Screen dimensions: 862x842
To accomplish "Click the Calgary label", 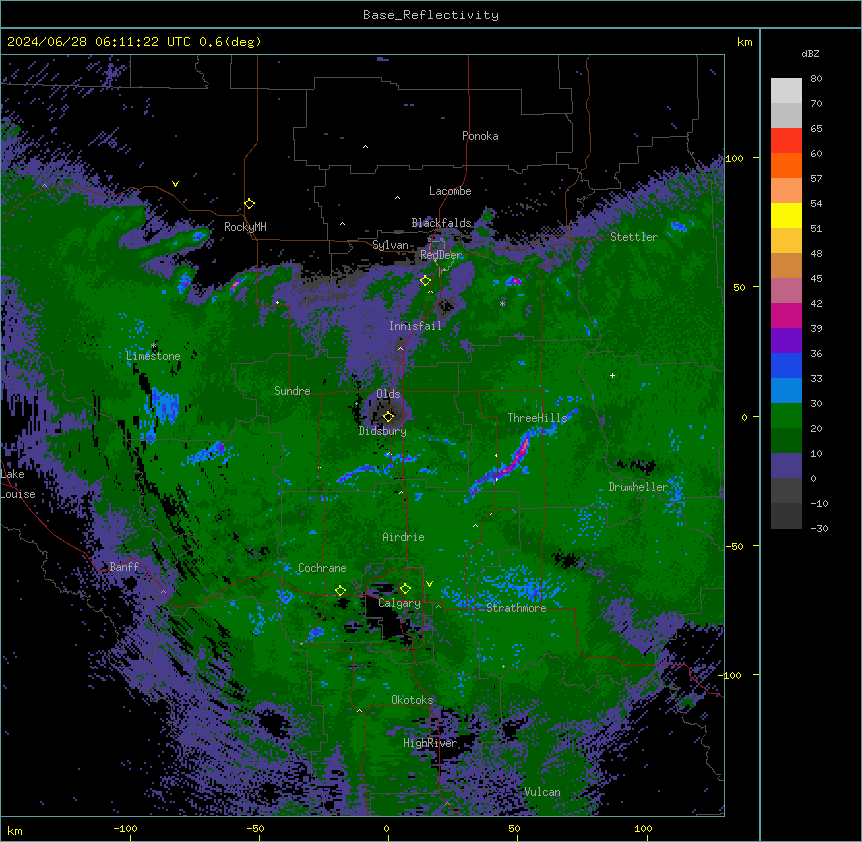I will coord(399,603).
